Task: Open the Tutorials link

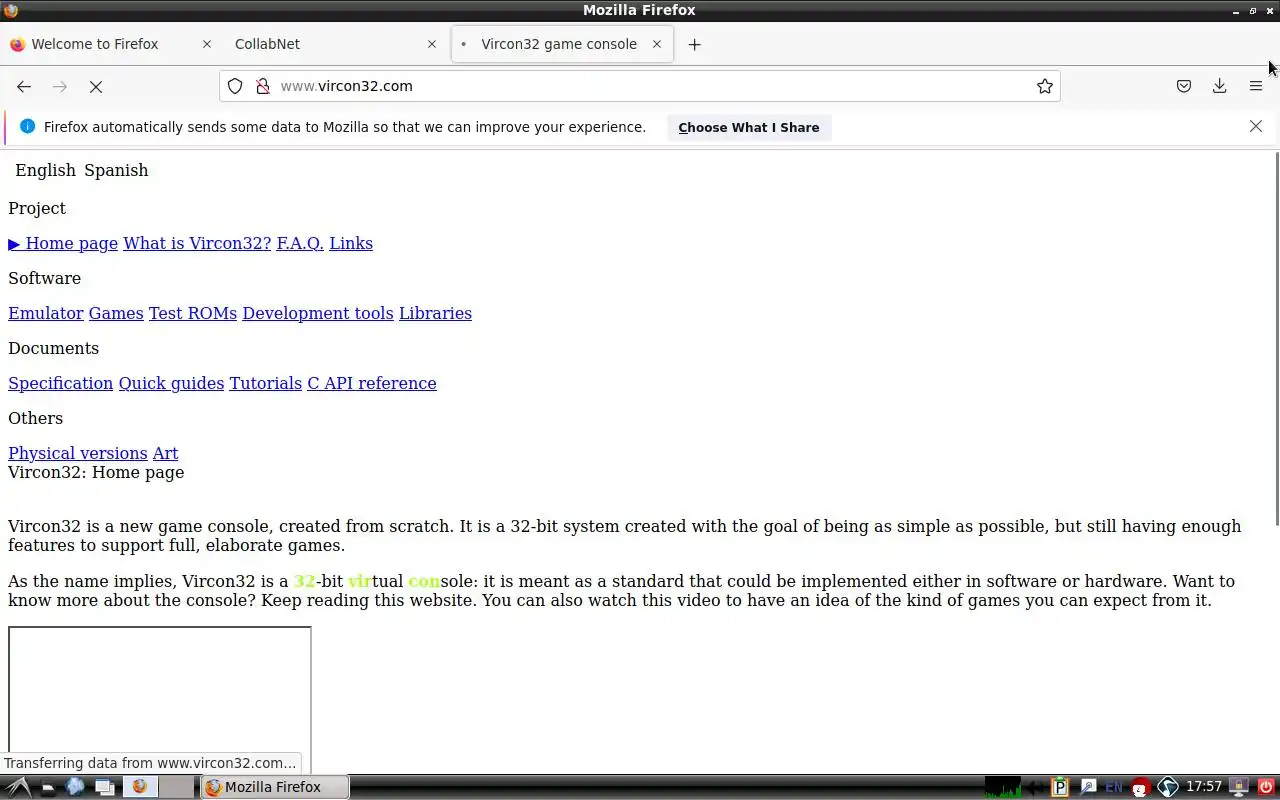Action: tap(265, 383)
